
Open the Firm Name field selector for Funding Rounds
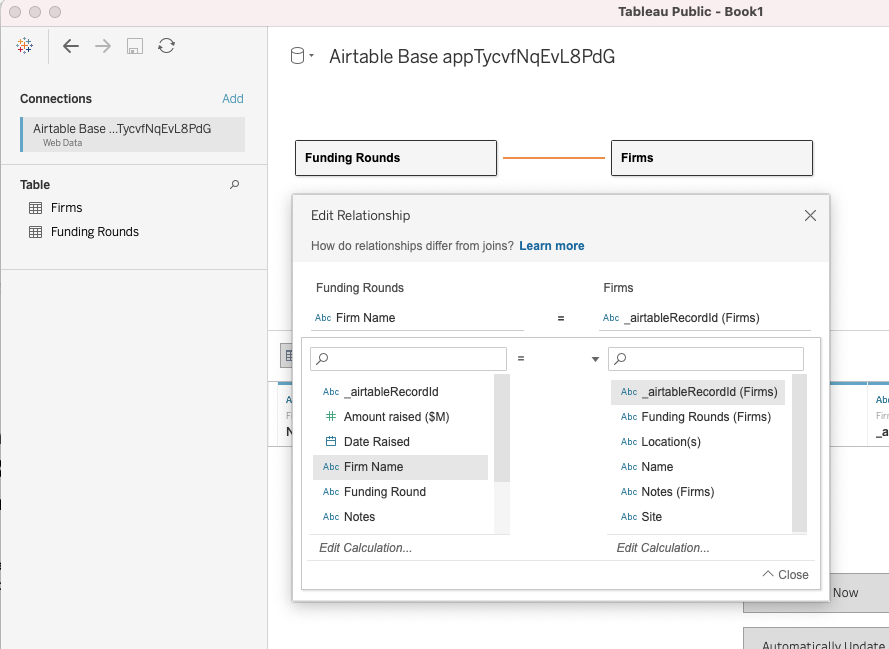click(417, 318)
